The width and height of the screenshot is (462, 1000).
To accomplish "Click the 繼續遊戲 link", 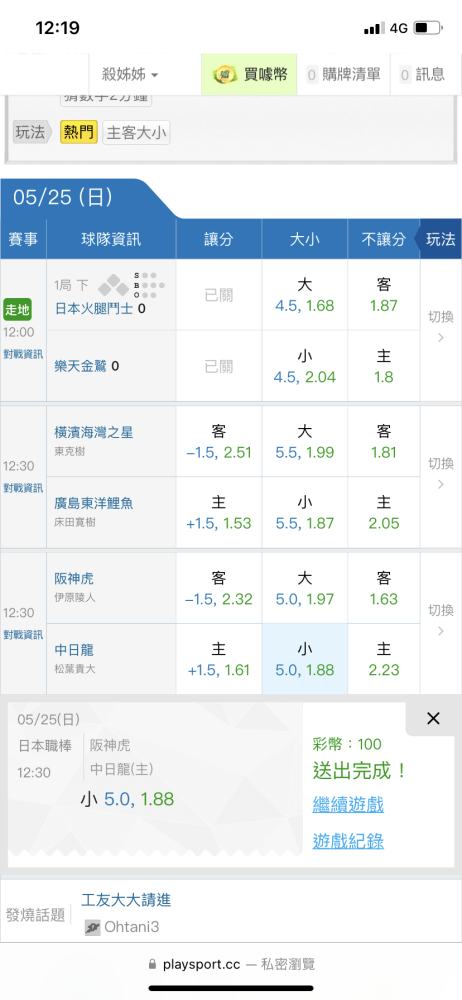I will click(348, 805).
